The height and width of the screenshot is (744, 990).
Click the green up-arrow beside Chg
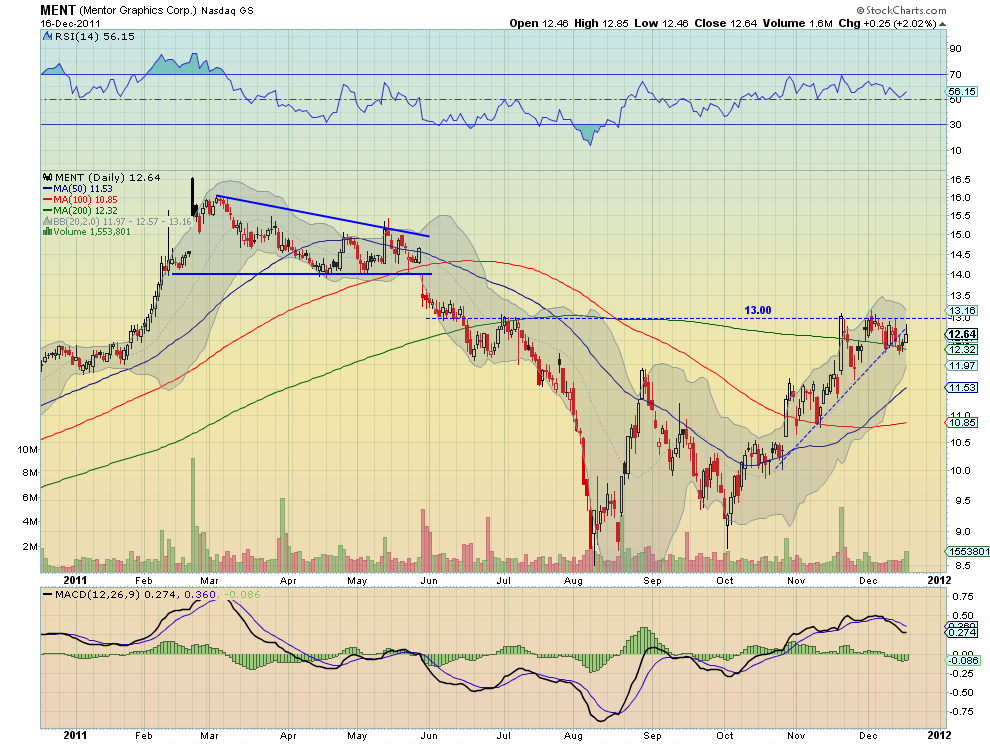[x=943, y=24]
